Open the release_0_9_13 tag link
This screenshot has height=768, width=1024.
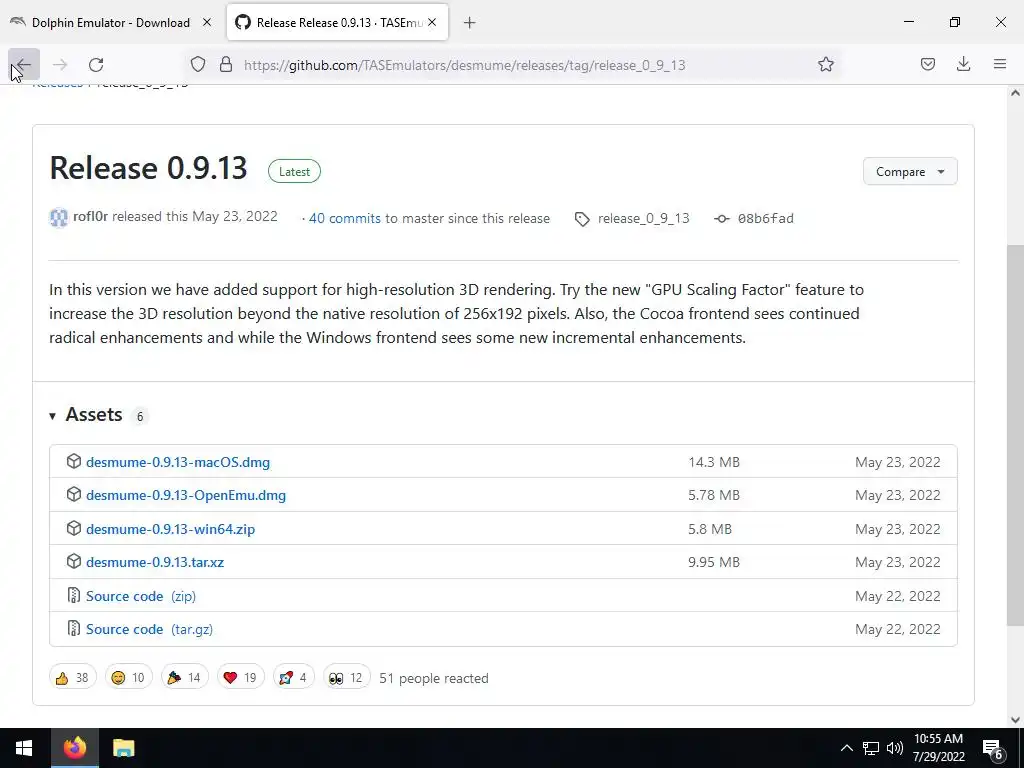coord(643,218)
